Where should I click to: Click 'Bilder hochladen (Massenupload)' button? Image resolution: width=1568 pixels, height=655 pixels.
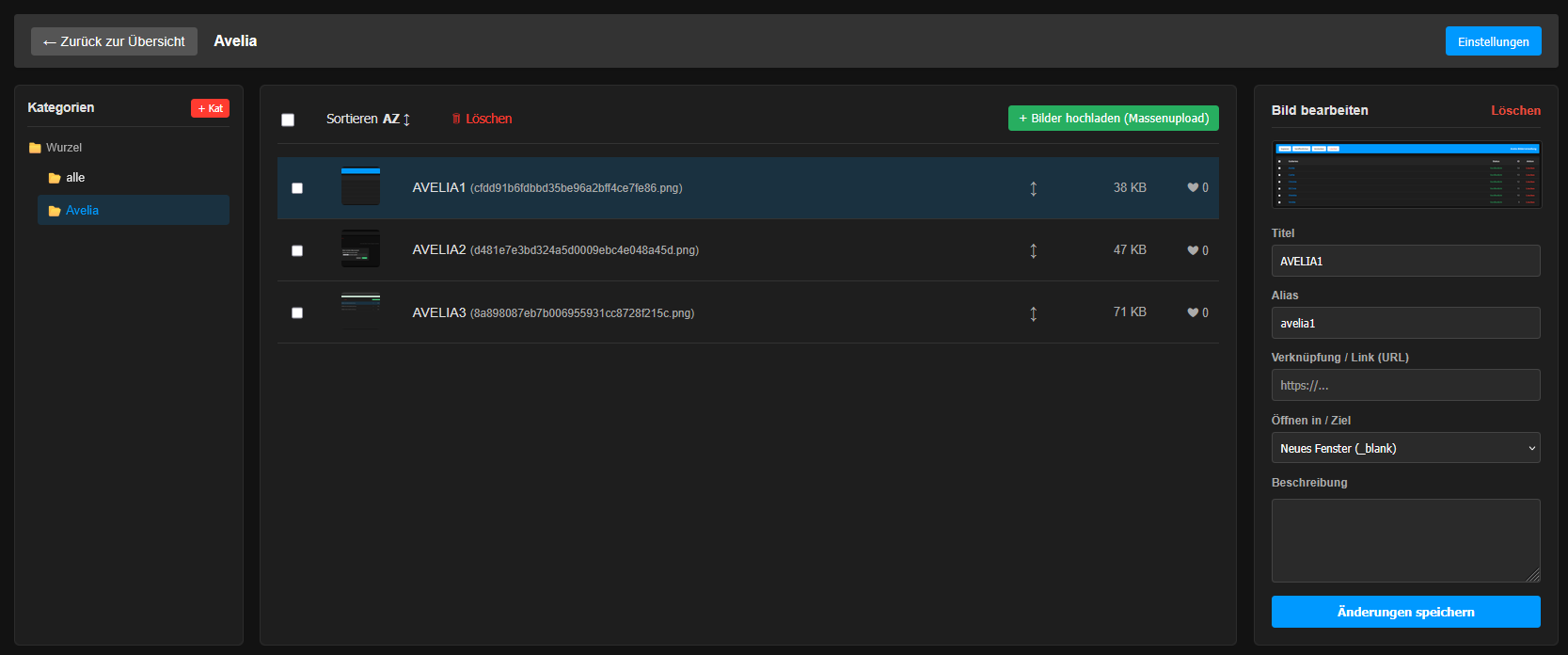coord(1114,118)
